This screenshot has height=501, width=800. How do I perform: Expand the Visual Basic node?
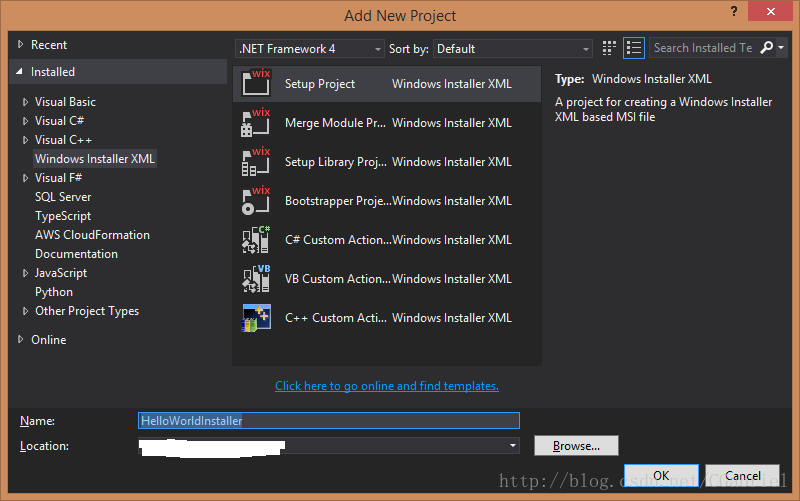tap(26, 102)
